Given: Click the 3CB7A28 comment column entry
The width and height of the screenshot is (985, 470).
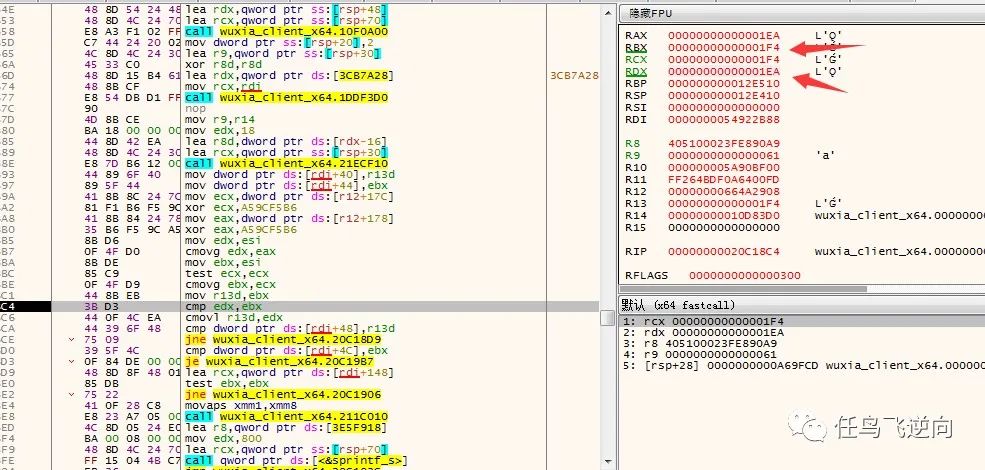Looking at the screenshot, I should coord(574,75).
